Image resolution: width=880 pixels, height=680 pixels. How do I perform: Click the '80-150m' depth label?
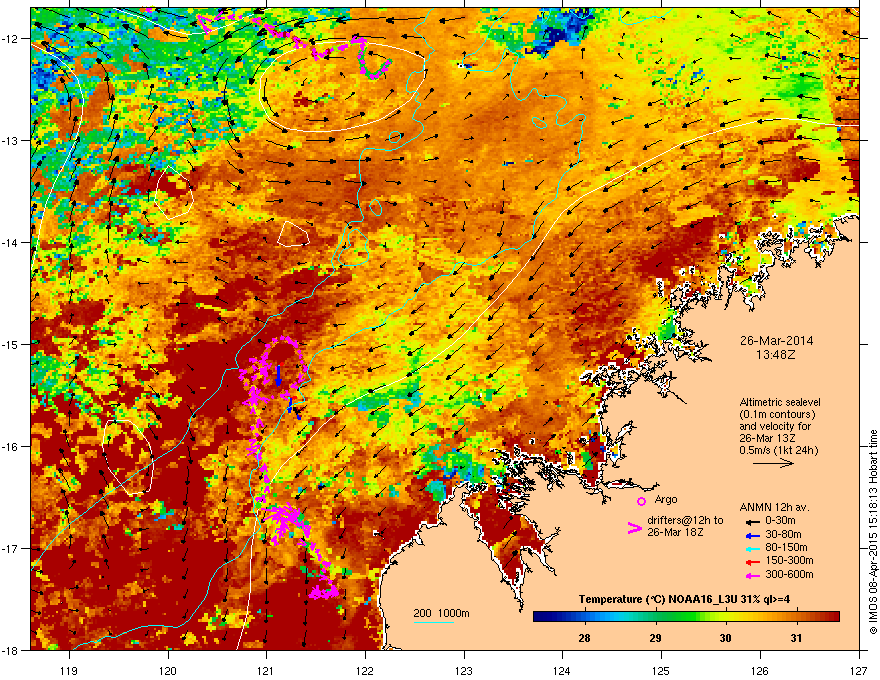click(786, 547)
